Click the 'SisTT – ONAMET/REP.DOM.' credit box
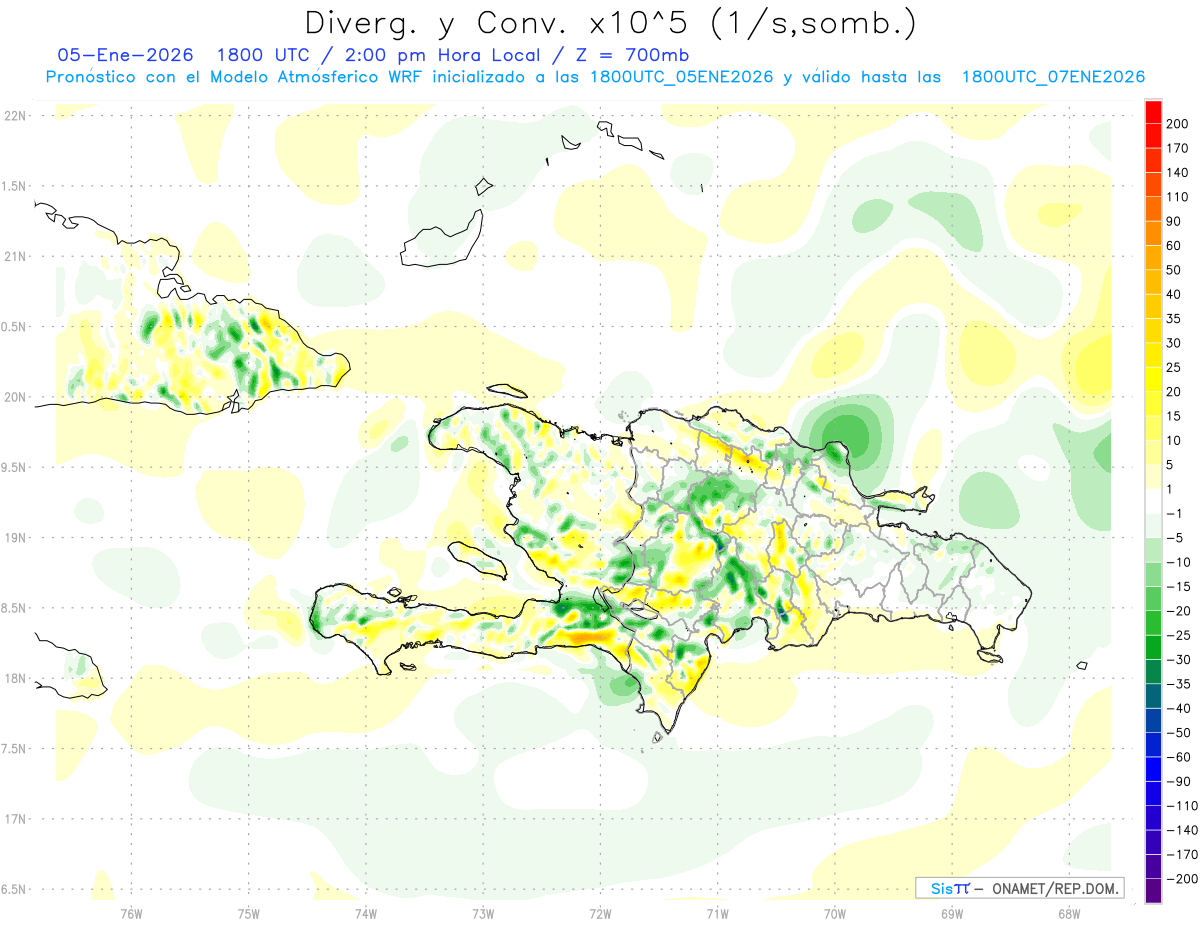This screenshot has height=927, width=1200. [x=1019, y=888]
